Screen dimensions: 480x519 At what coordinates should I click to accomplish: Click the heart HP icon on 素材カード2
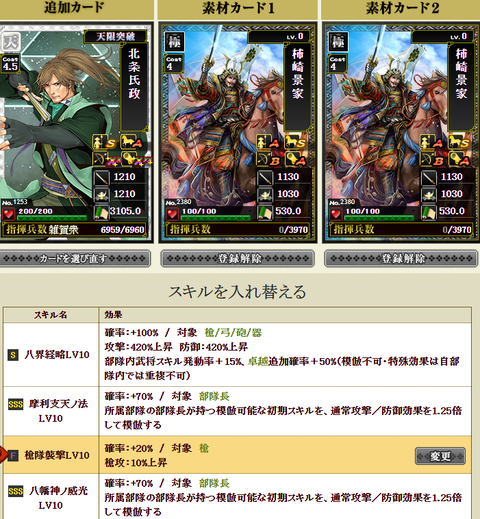pos(336,213)
